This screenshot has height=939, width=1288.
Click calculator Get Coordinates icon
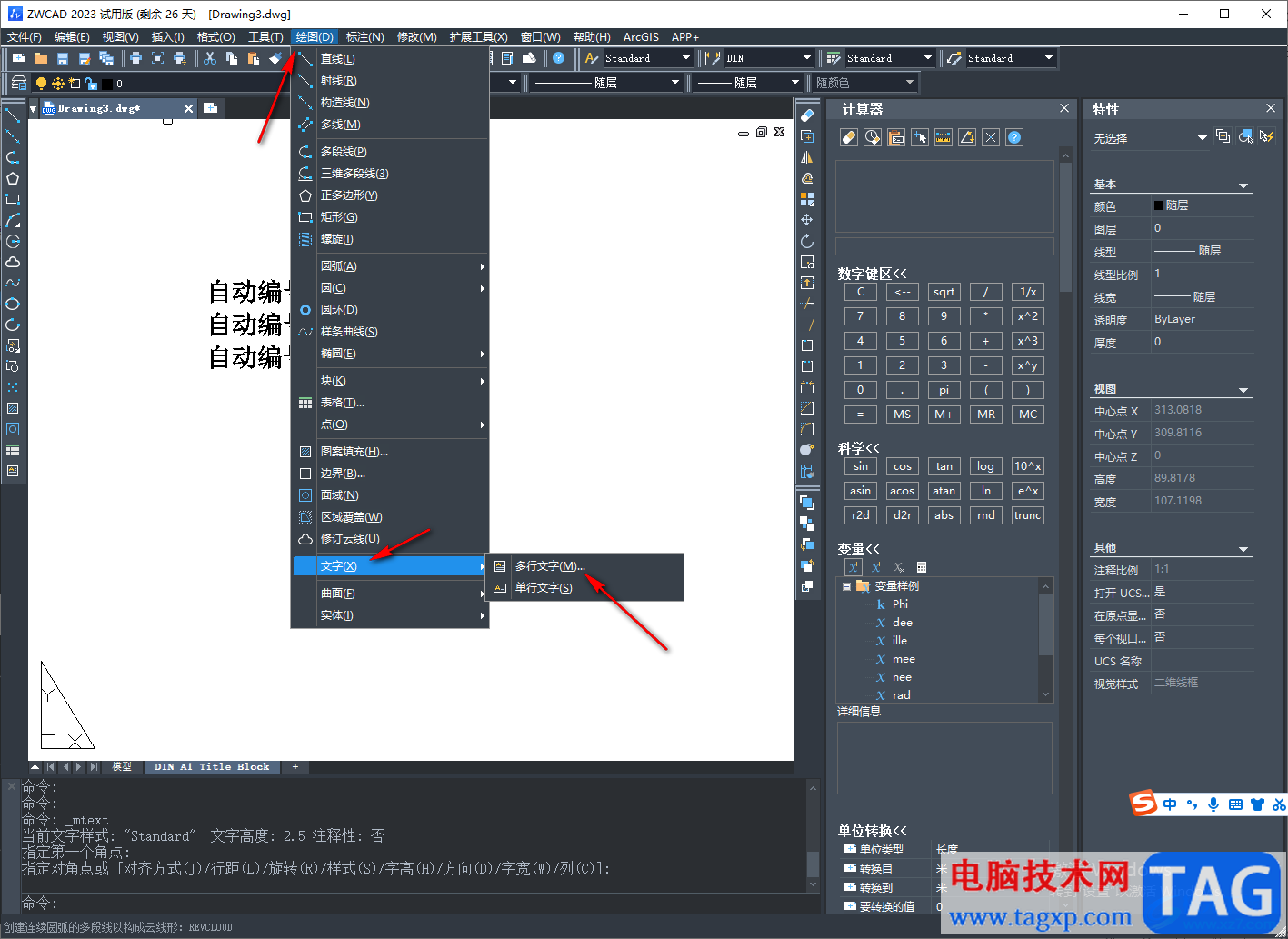(920, 137)
